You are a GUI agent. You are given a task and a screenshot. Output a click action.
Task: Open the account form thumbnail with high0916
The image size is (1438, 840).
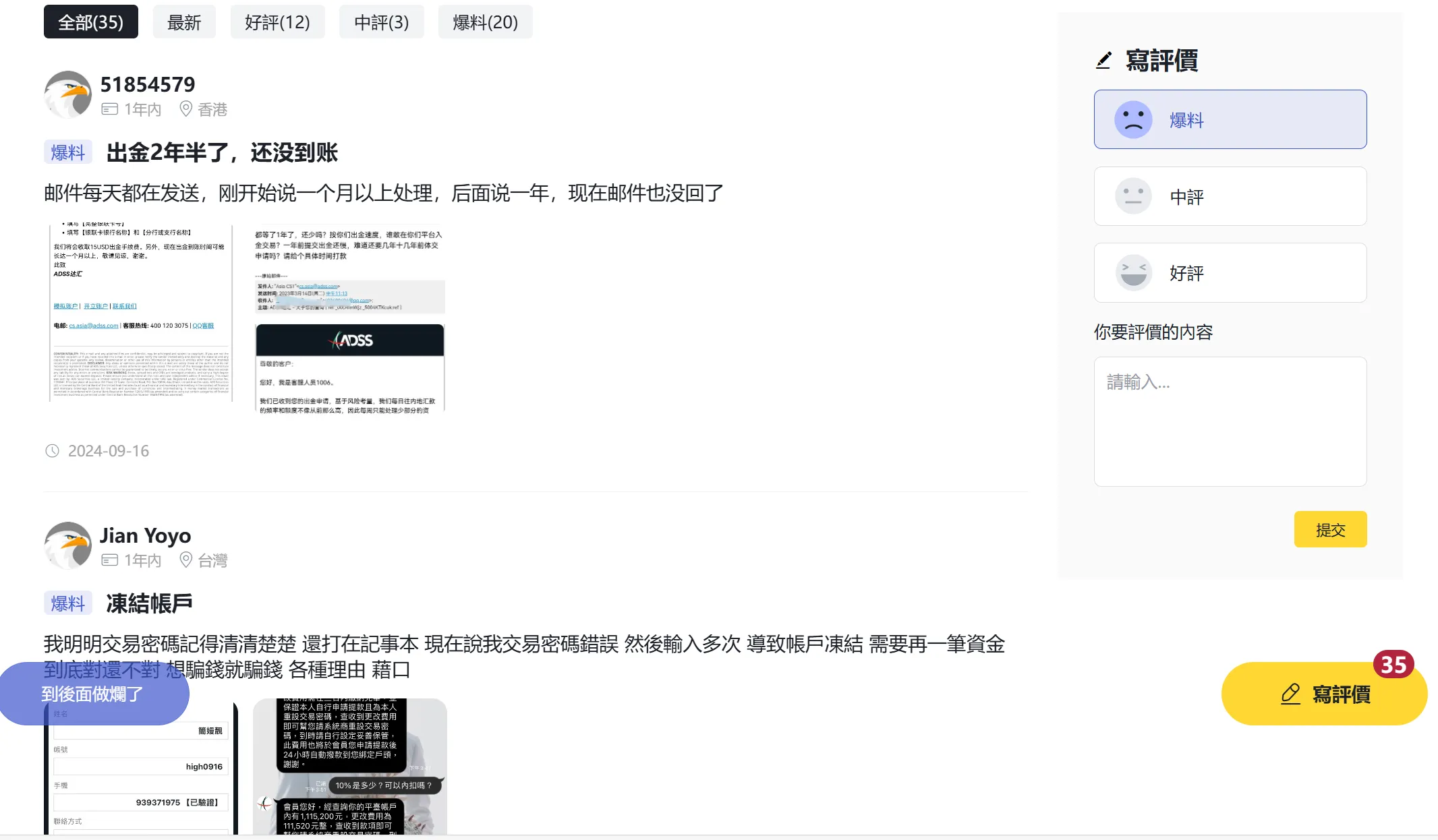[142, 767]
